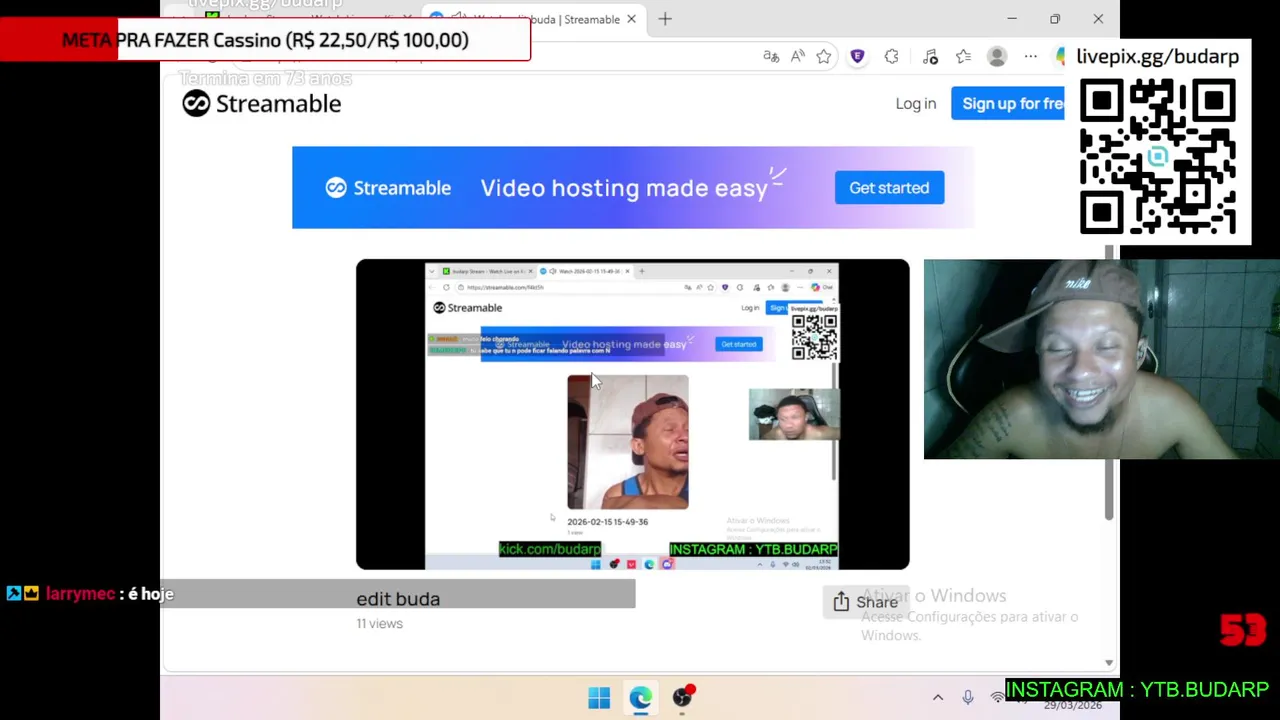Restore down the browser window
Viewport: 1280px width, 720px height.
click(x=1055, y=19)
